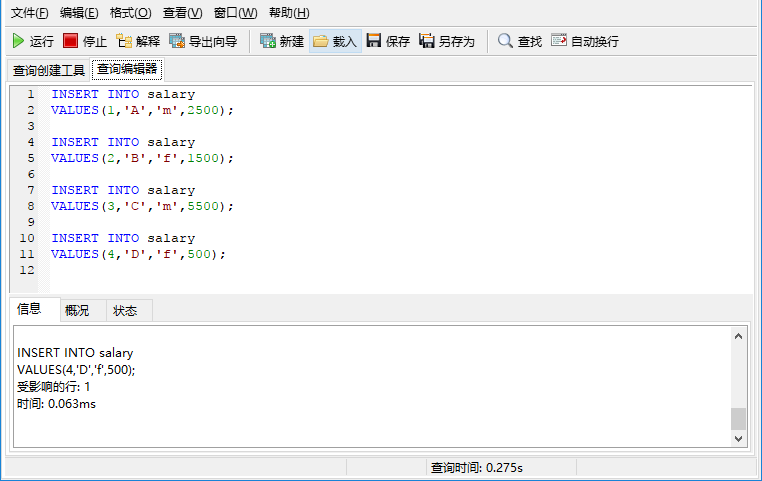Place cursor on line 5 VALUES(2,'B','f',1500)
762x481 pixels.
point(142,158)
